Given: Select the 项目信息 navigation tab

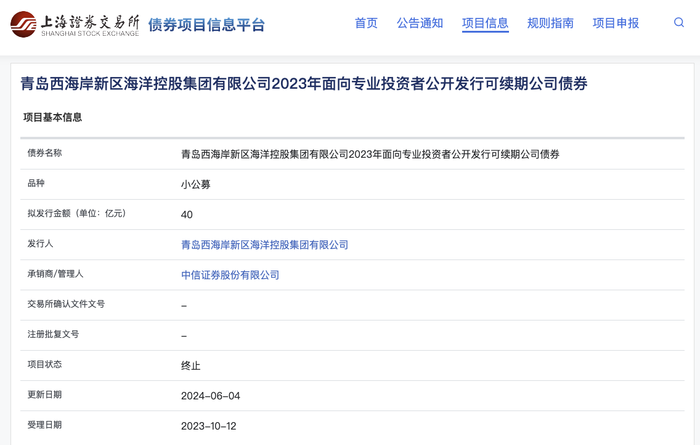Looking at the screenshot, I should pyautogui.click(x=485, y=23).
